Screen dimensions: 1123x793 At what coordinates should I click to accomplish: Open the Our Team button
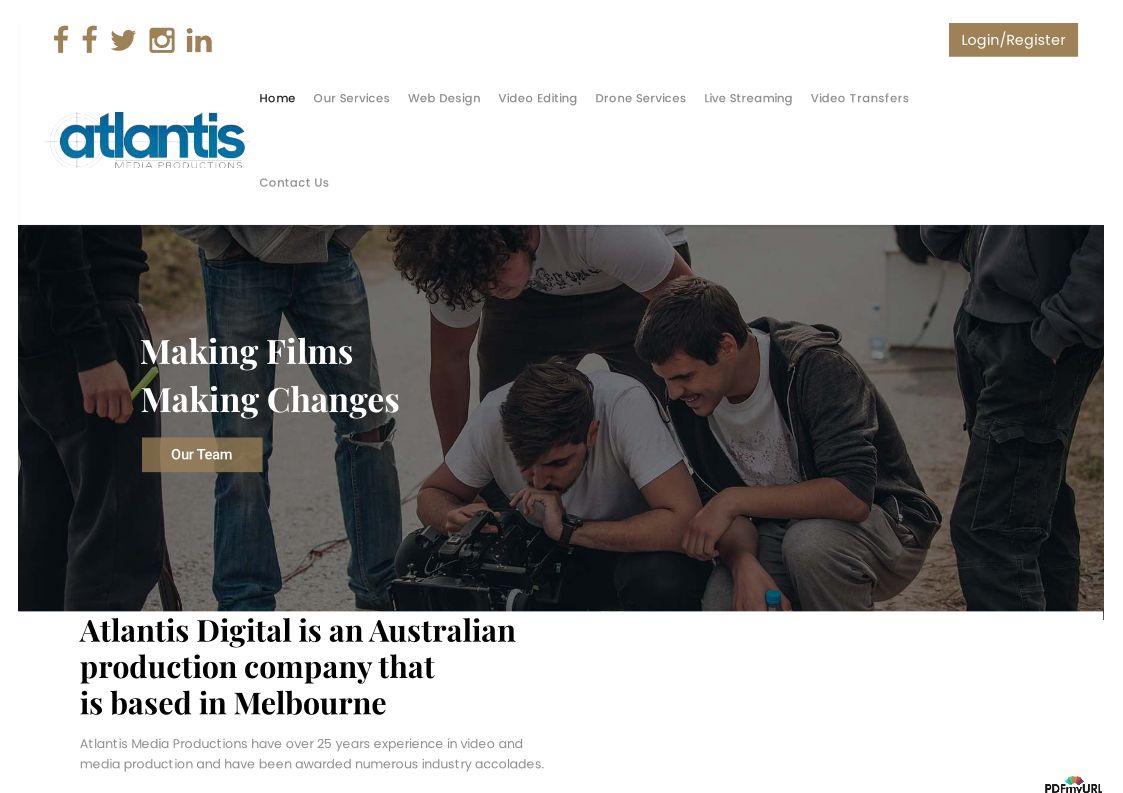click(x=202, y=454)
